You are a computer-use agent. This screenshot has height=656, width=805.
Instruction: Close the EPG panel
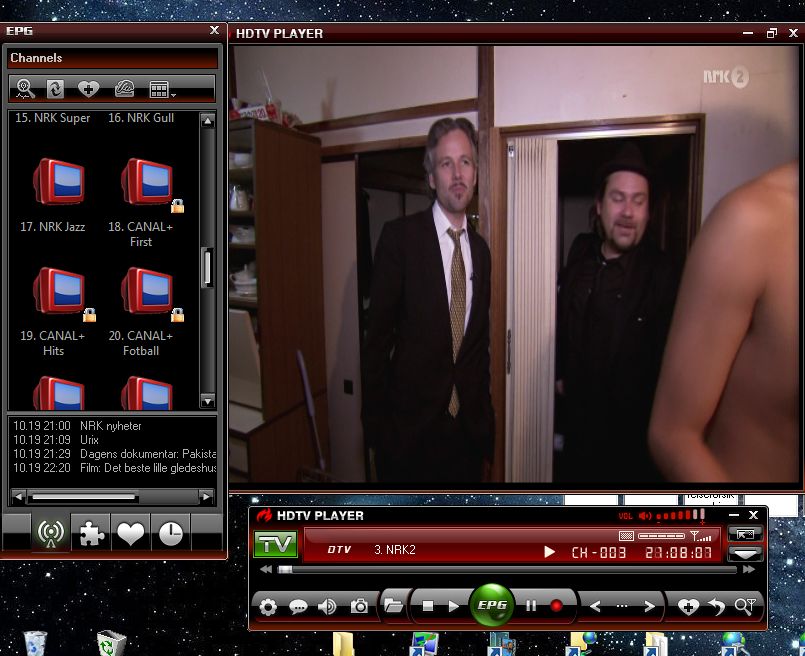(x=215, y=30)
